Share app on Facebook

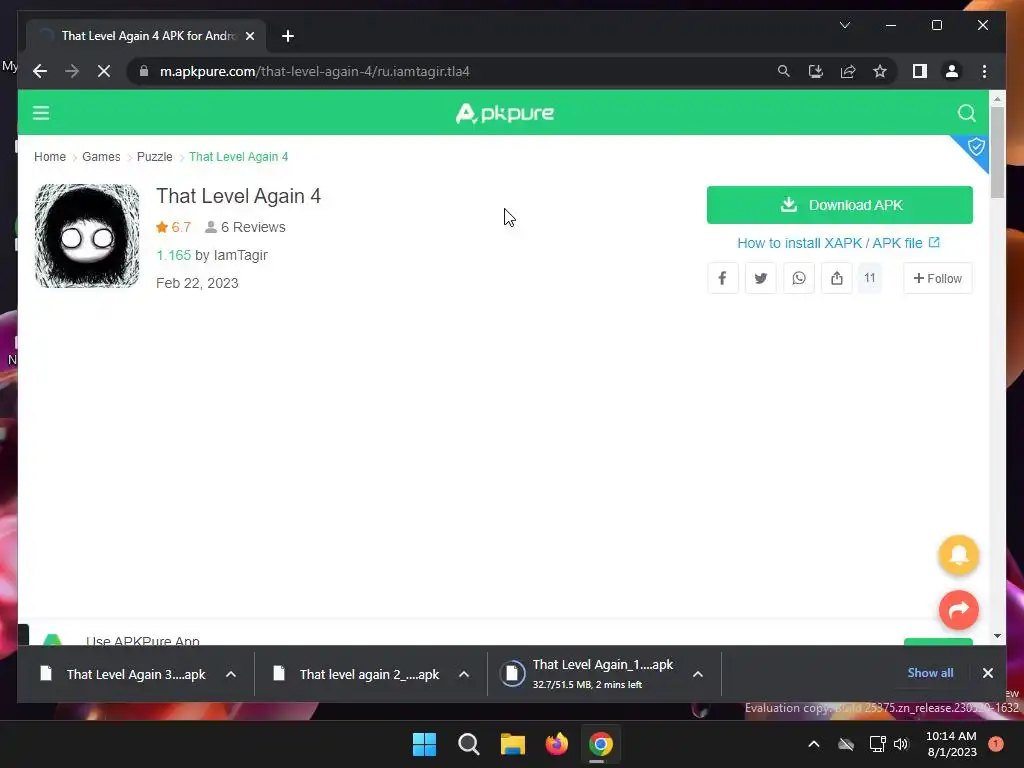pyautogui.click(x=722, y=278)
